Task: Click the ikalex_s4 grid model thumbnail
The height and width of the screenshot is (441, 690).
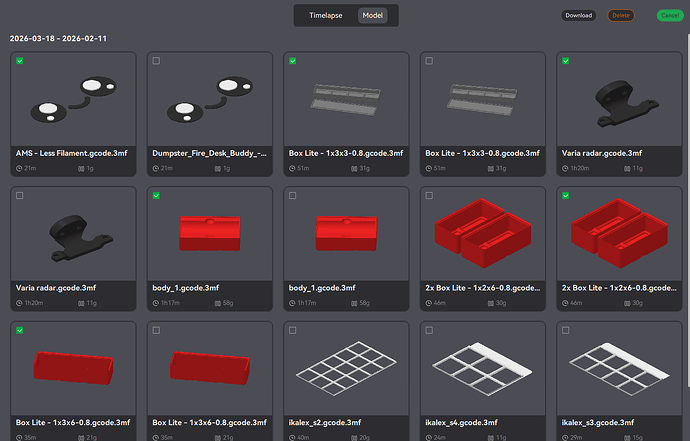Action: 483,369
